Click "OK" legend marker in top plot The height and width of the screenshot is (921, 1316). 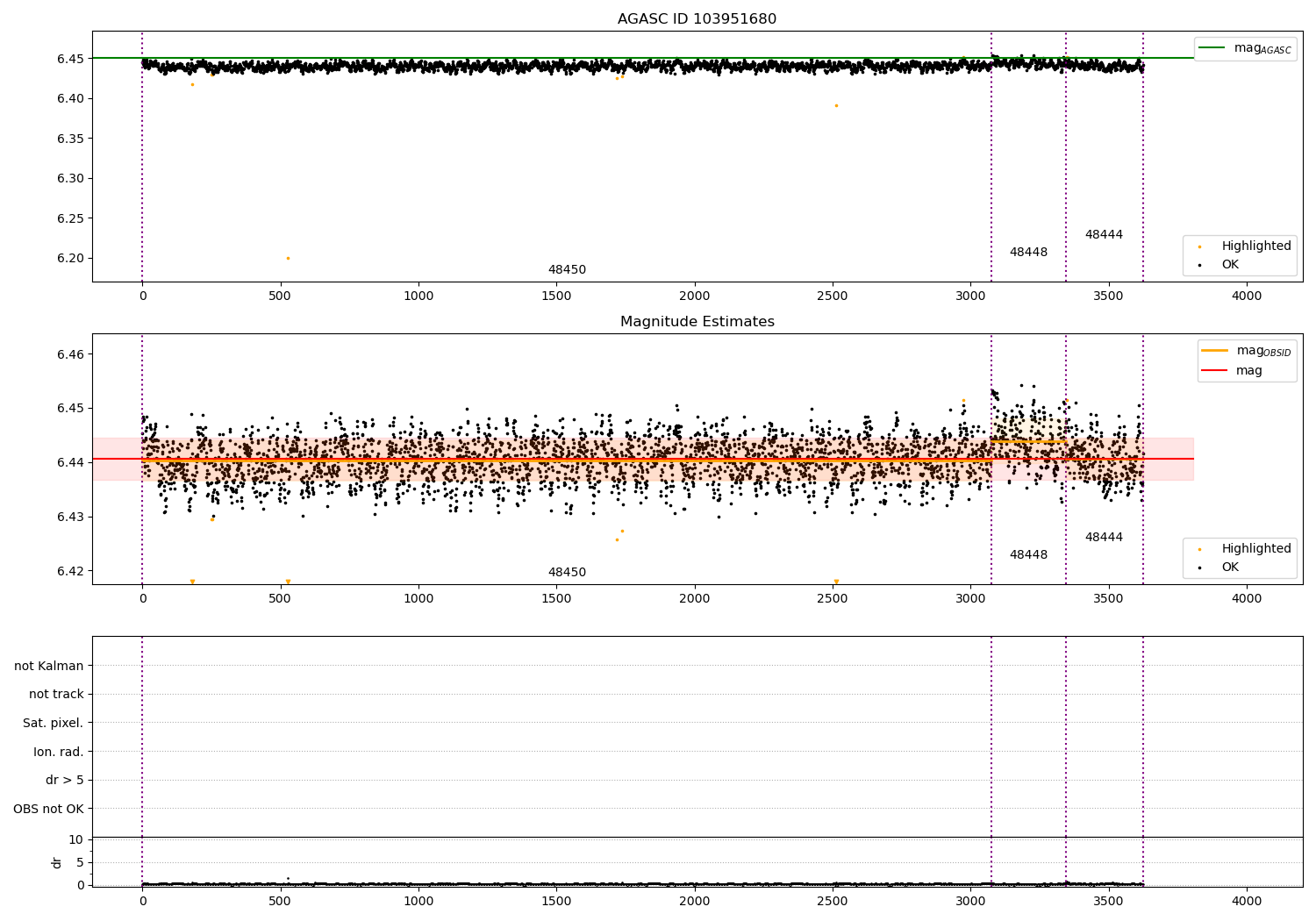coord(1199,265)
